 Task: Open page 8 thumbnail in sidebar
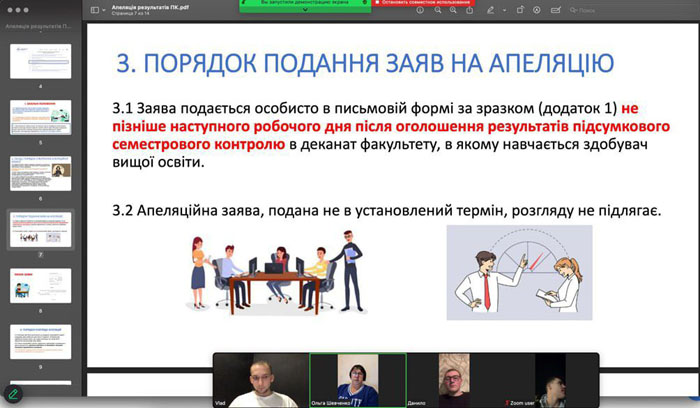click(x=41, y=287)
